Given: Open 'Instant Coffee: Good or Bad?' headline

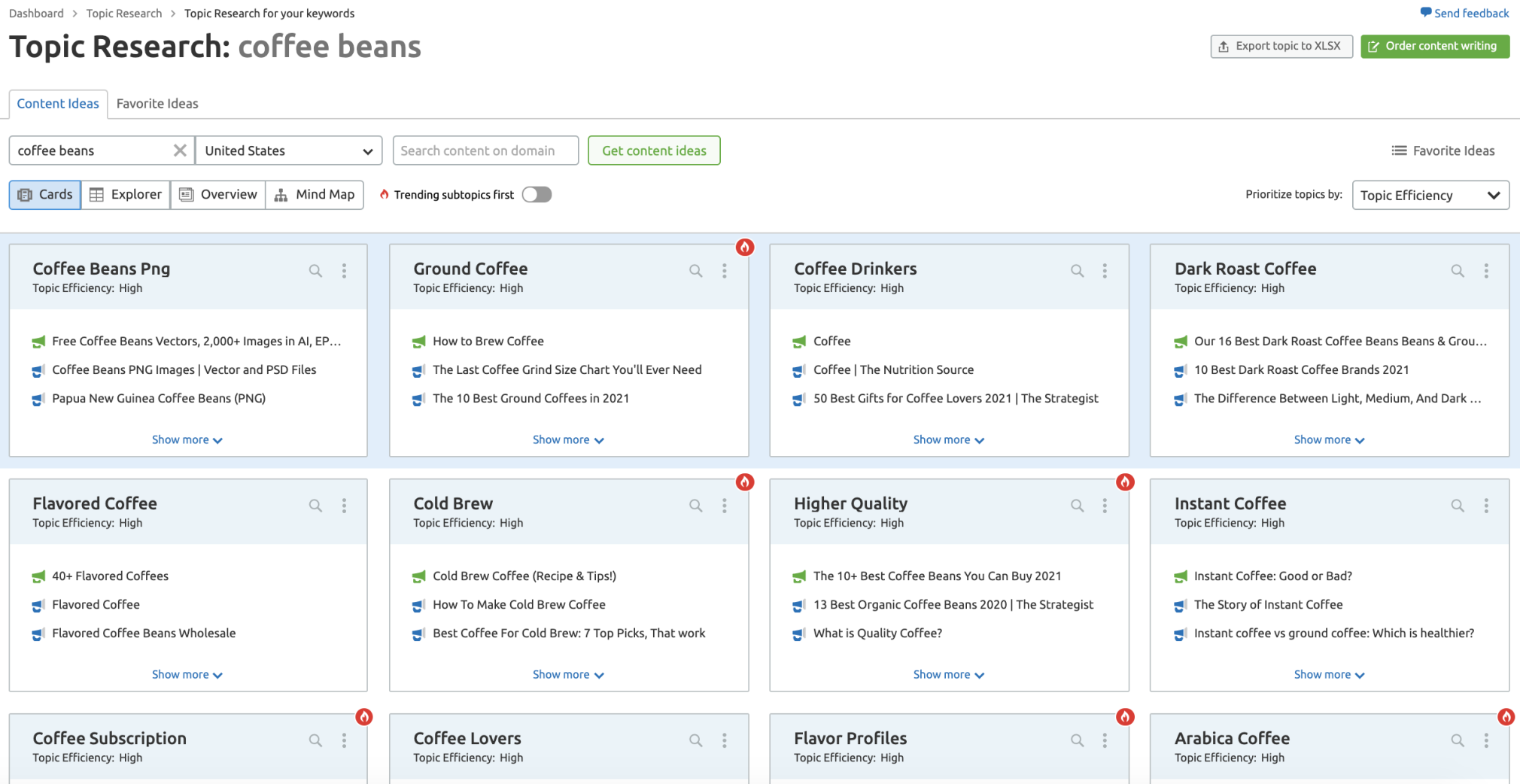Looking at the screenshot, I should (1273, 576).
